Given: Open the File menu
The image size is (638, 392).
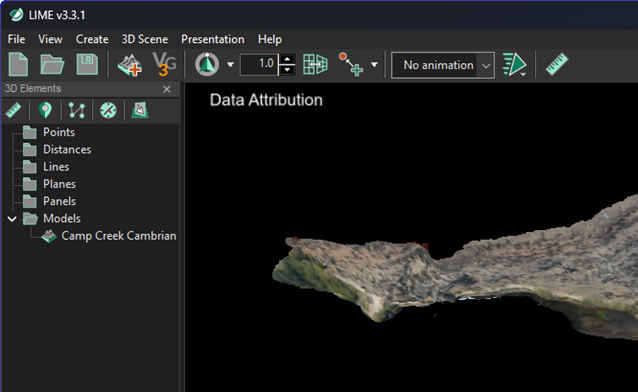Looking at the screenshot, I should pos(16,39).
